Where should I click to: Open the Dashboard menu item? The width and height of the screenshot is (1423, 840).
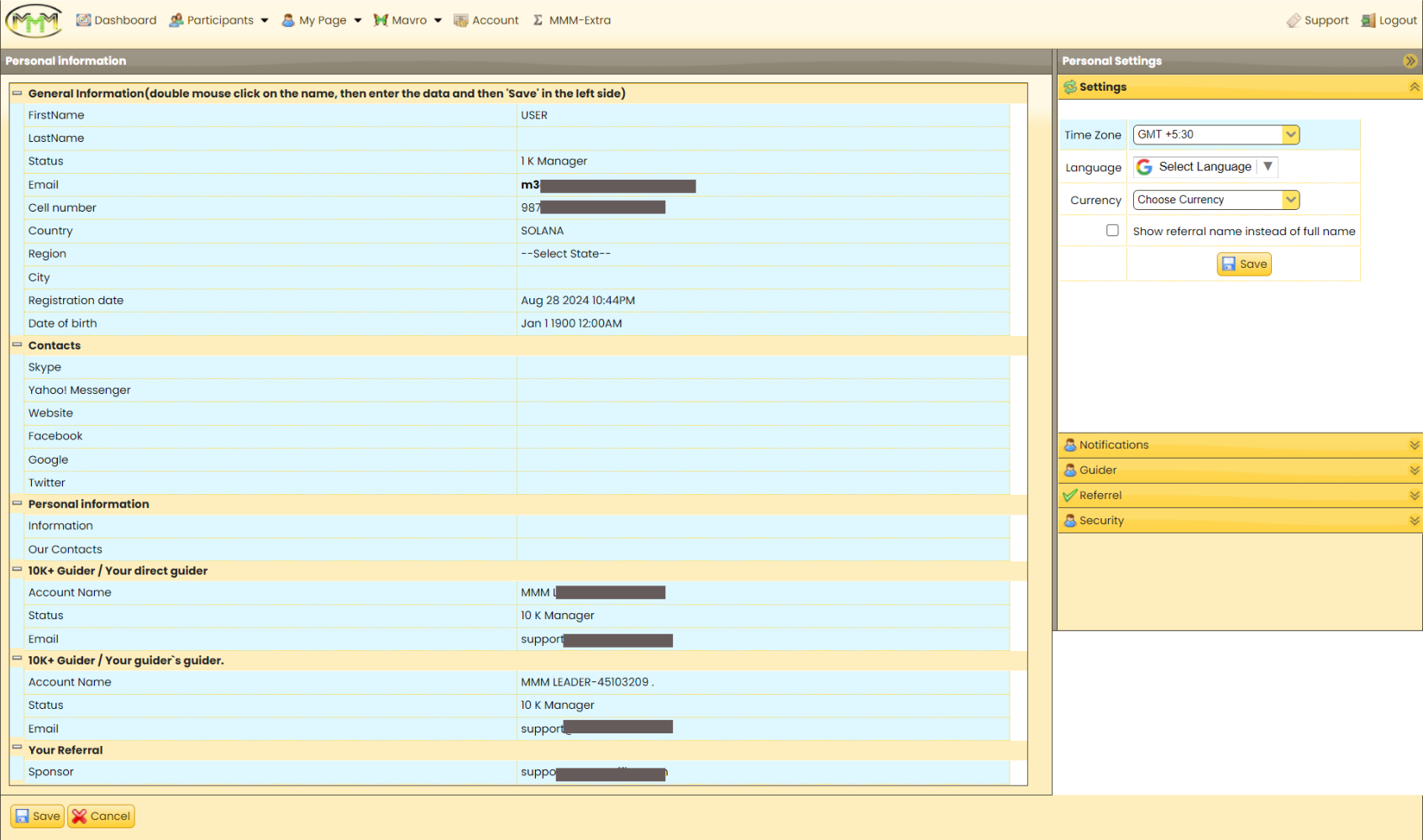[117, 20]
